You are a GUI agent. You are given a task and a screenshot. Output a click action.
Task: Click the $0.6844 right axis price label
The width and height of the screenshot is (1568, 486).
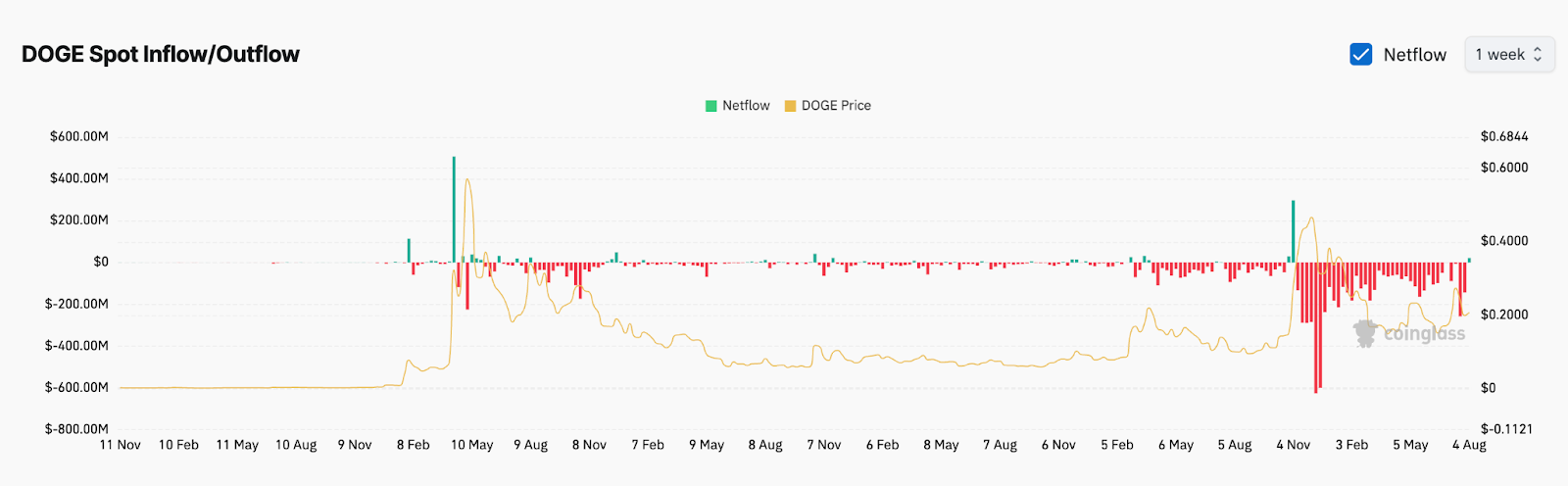coord(1504,136)
